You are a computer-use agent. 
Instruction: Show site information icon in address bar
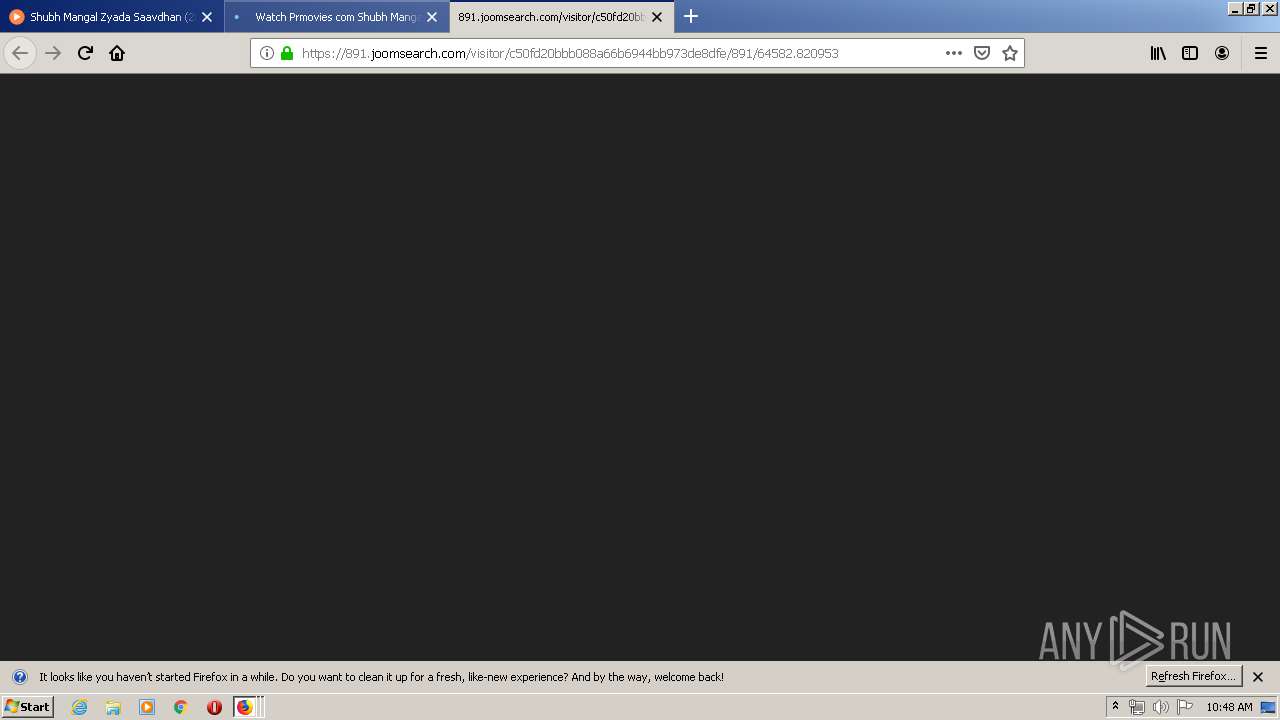[267, 53]
